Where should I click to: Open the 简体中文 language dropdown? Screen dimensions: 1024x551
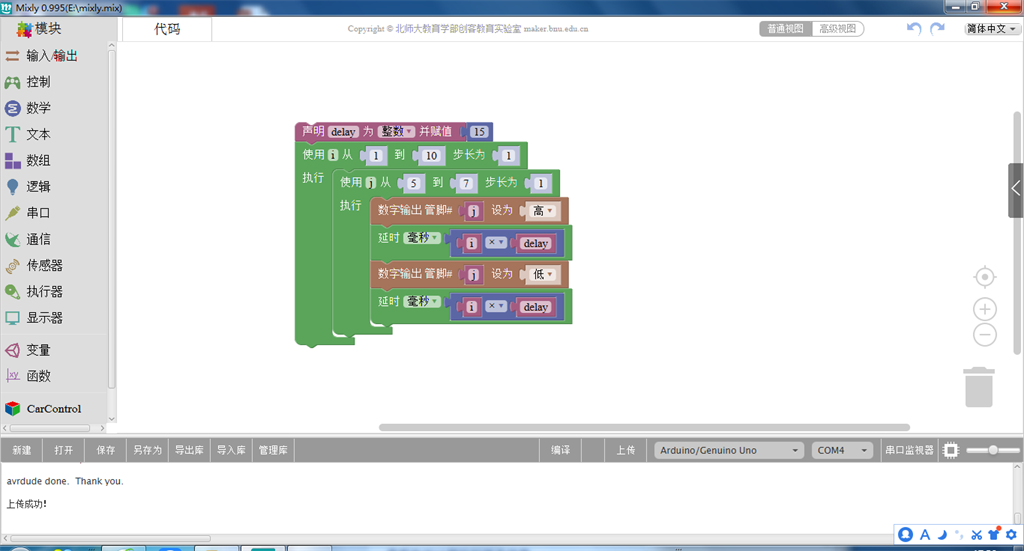tap(991, 29)
